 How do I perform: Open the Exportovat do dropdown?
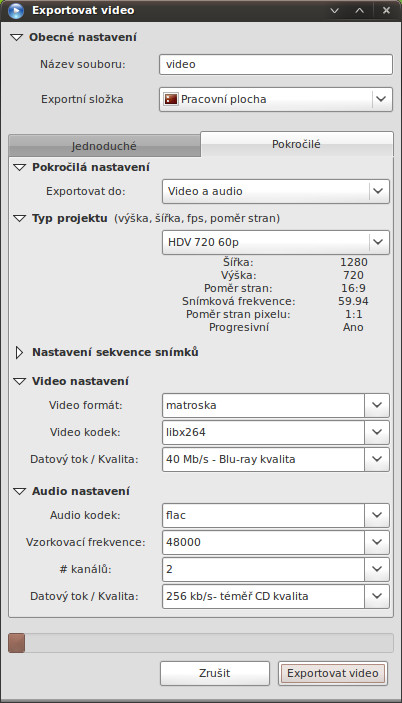pos(276,191)
